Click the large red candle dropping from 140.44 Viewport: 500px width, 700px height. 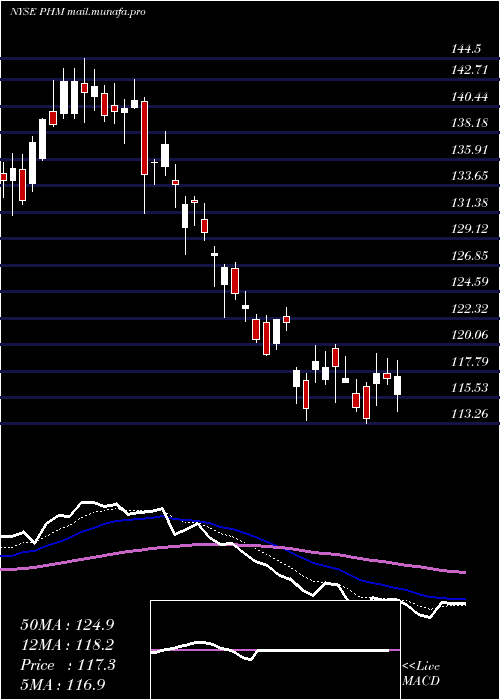(144, 138)
